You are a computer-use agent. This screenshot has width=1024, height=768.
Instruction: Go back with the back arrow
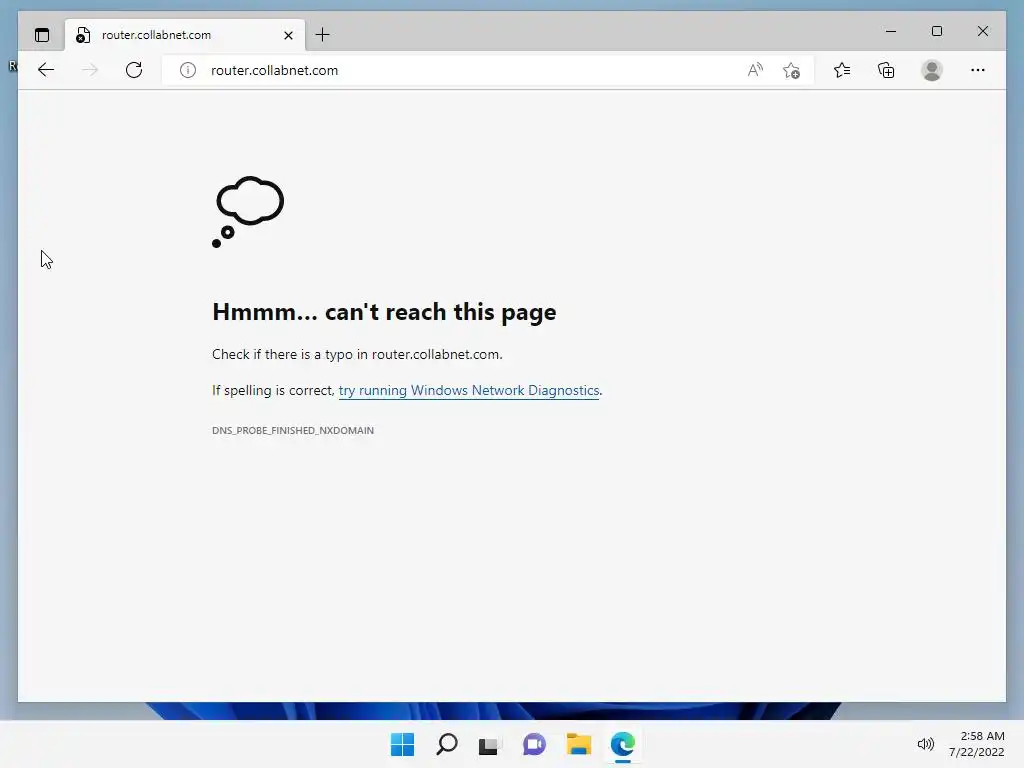click(x=46, y=70)
